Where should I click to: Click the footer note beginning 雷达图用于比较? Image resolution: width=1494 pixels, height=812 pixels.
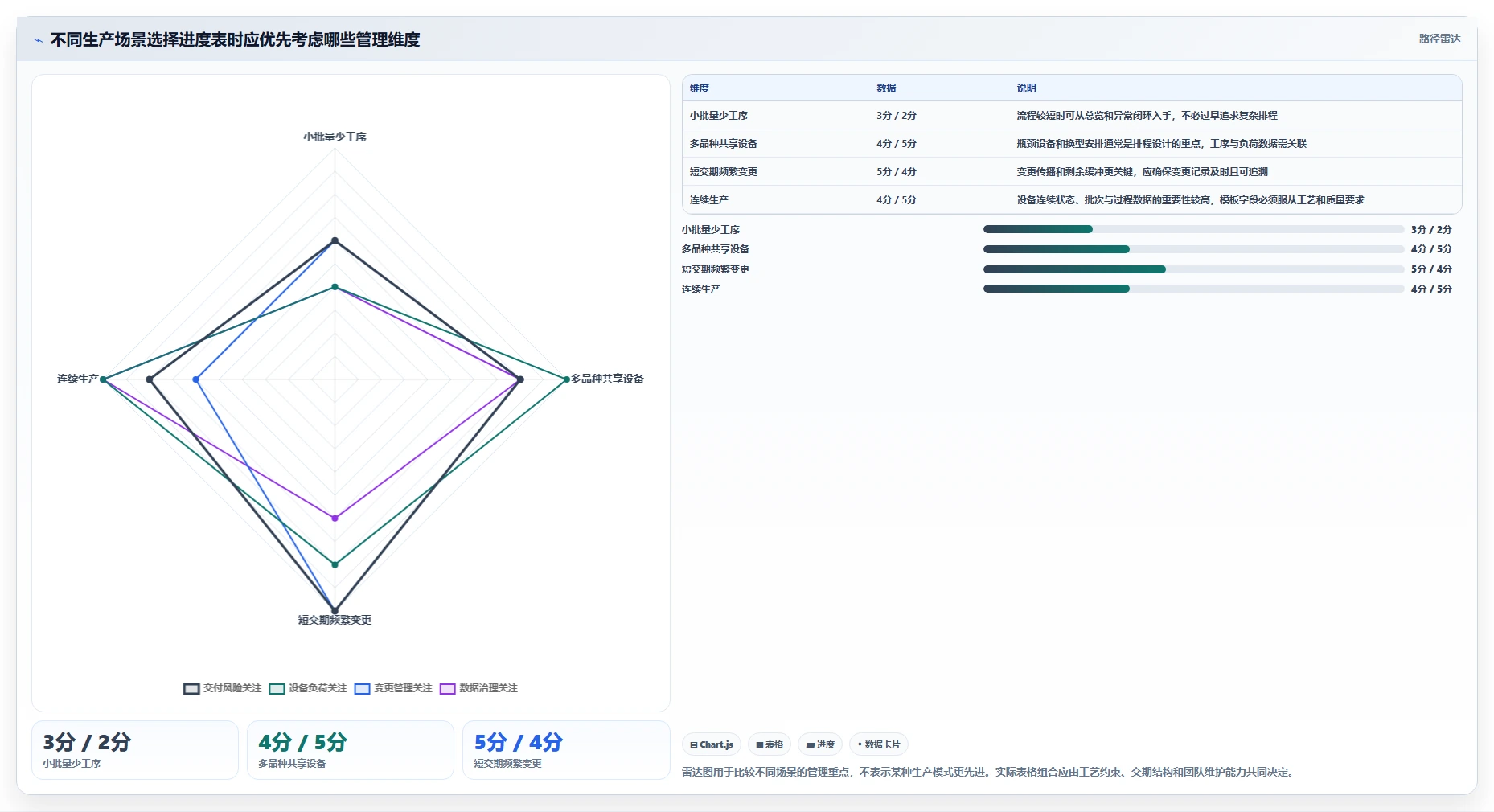point(989,772)
